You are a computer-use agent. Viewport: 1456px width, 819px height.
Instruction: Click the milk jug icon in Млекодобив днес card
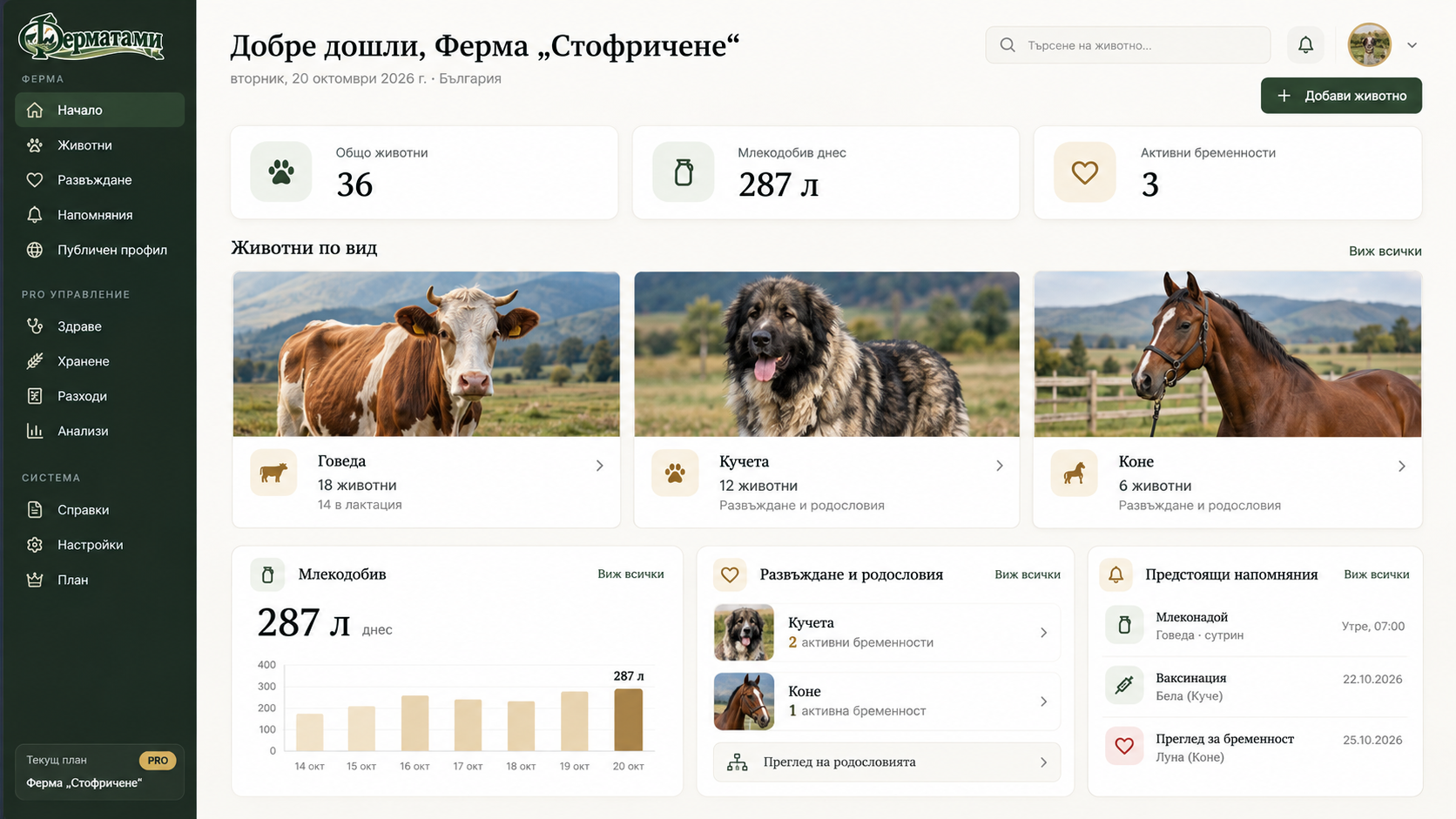[684, 172]
